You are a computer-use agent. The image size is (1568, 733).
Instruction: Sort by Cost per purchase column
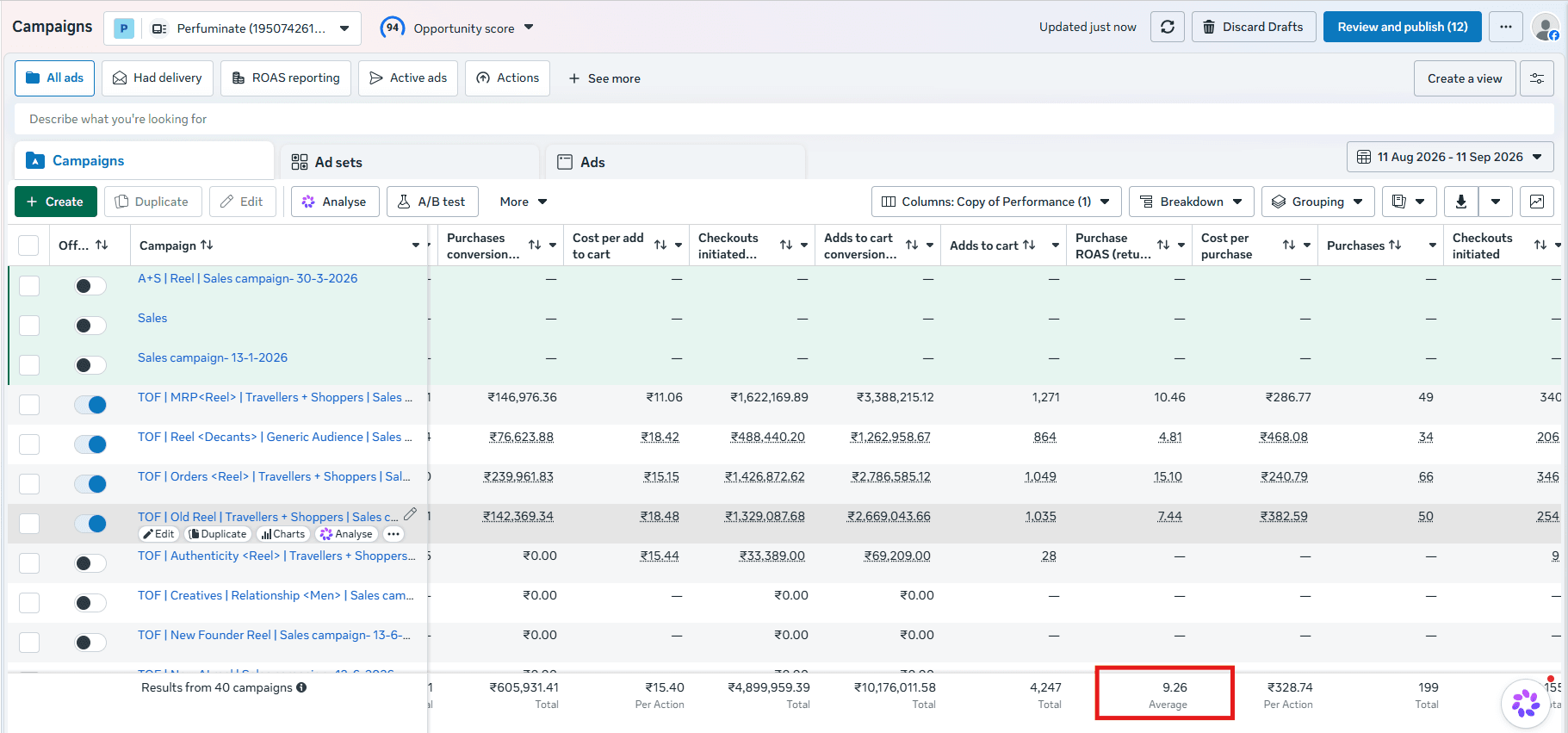tap(1289, 245)
